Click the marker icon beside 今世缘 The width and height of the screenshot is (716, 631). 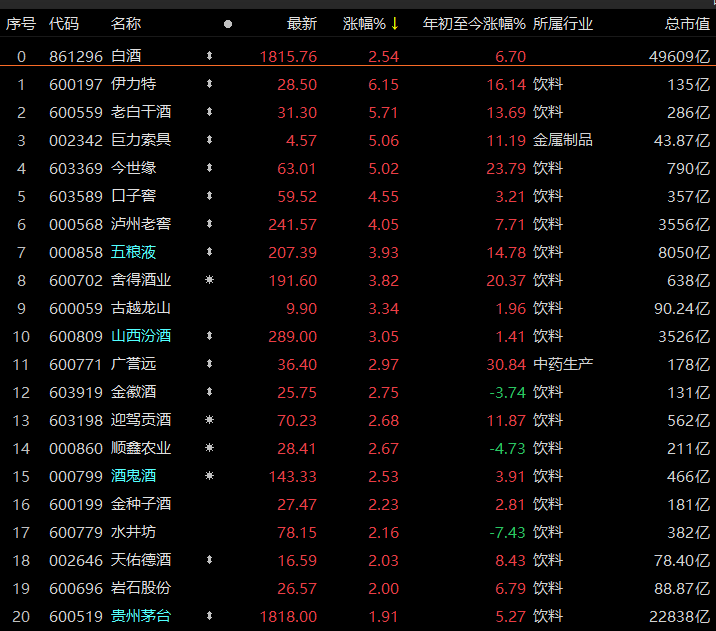pos(209,168)
